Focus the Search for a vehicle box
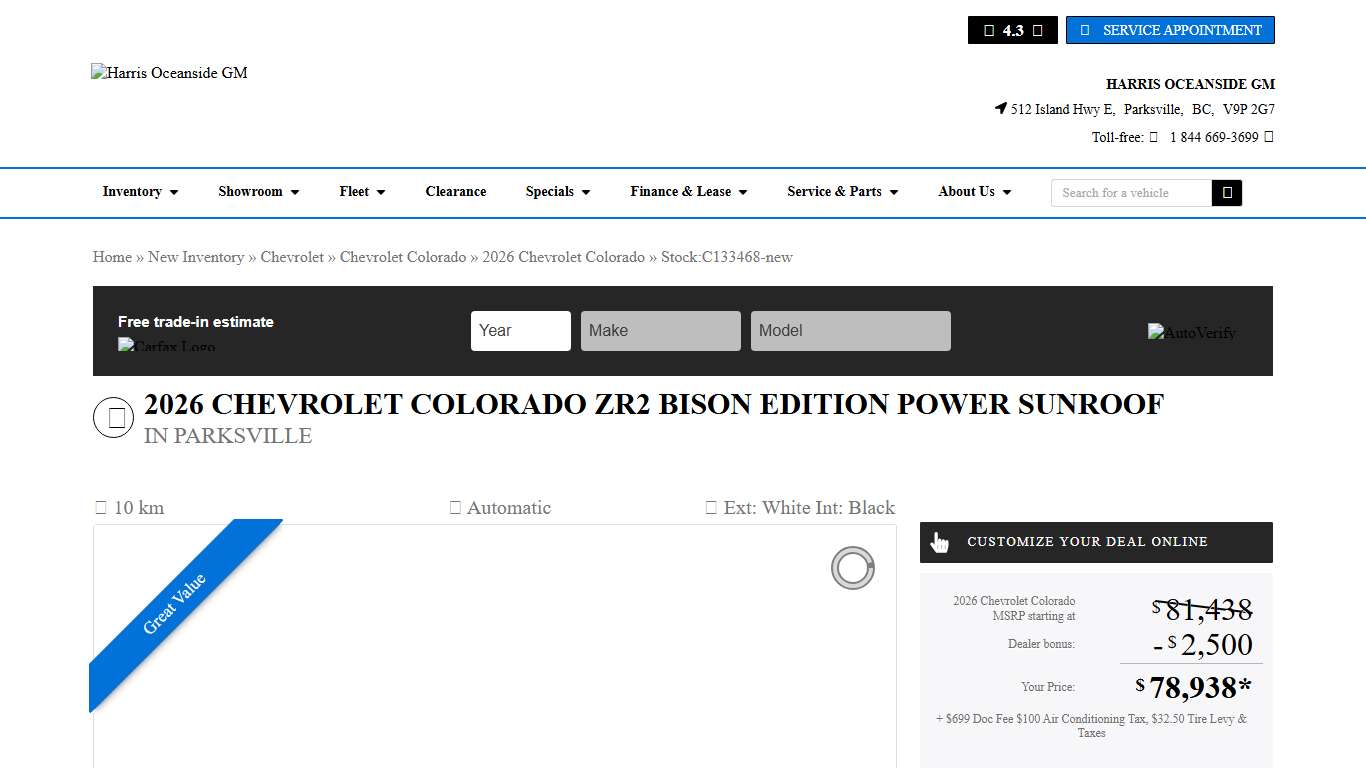 click(1130, 193)
